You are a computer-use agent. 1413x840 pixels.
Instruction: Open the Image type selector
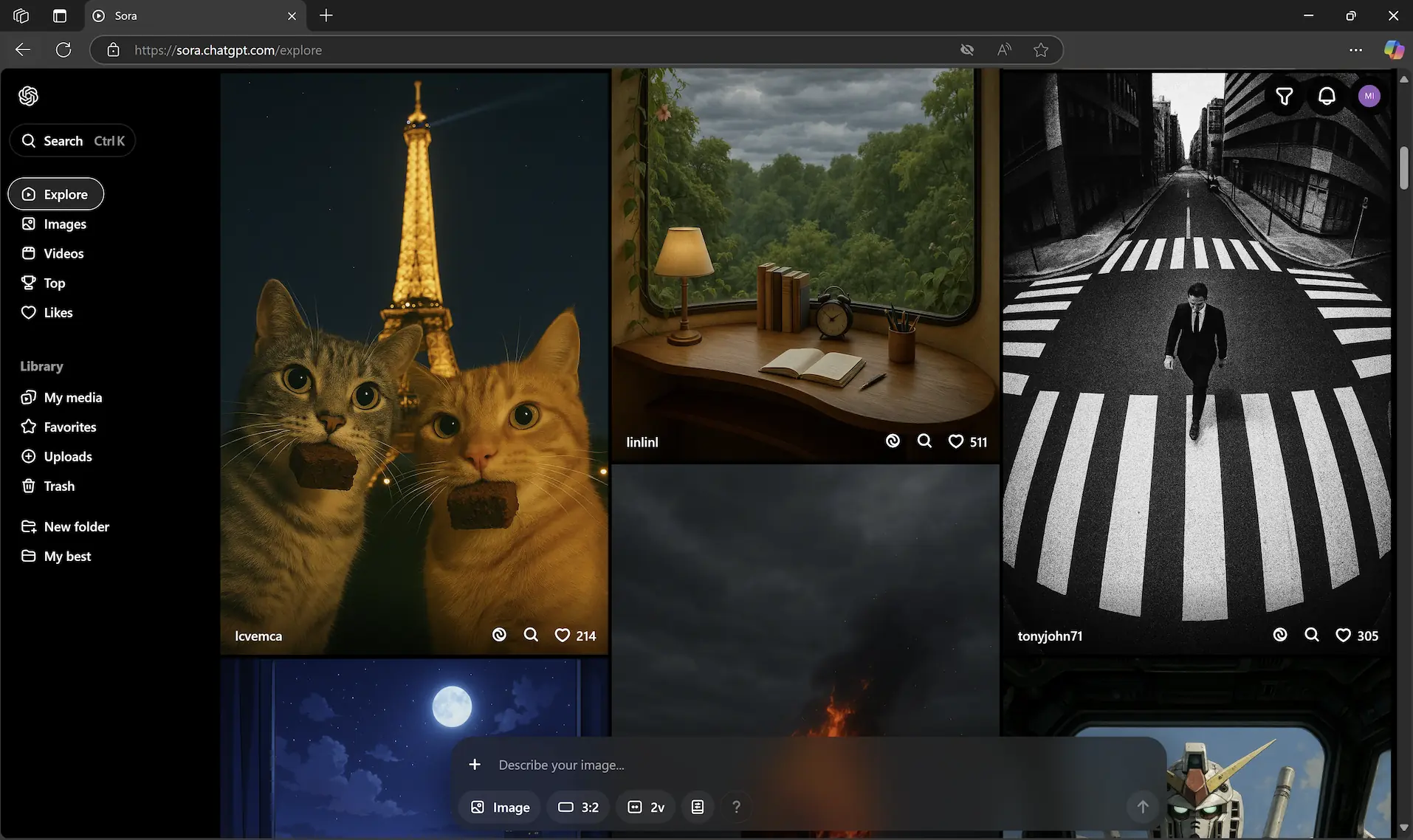click(x=499, y=807)
